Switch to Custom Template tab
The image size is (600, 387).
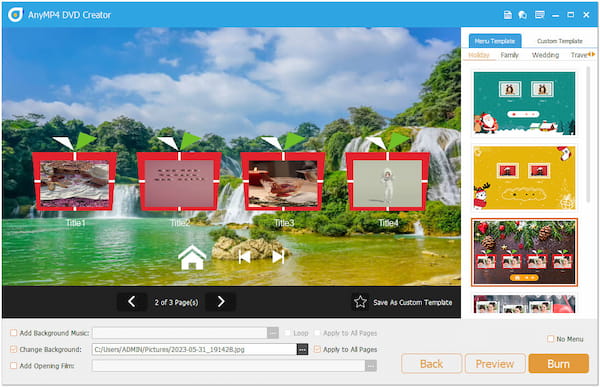(x=559, y=41)
